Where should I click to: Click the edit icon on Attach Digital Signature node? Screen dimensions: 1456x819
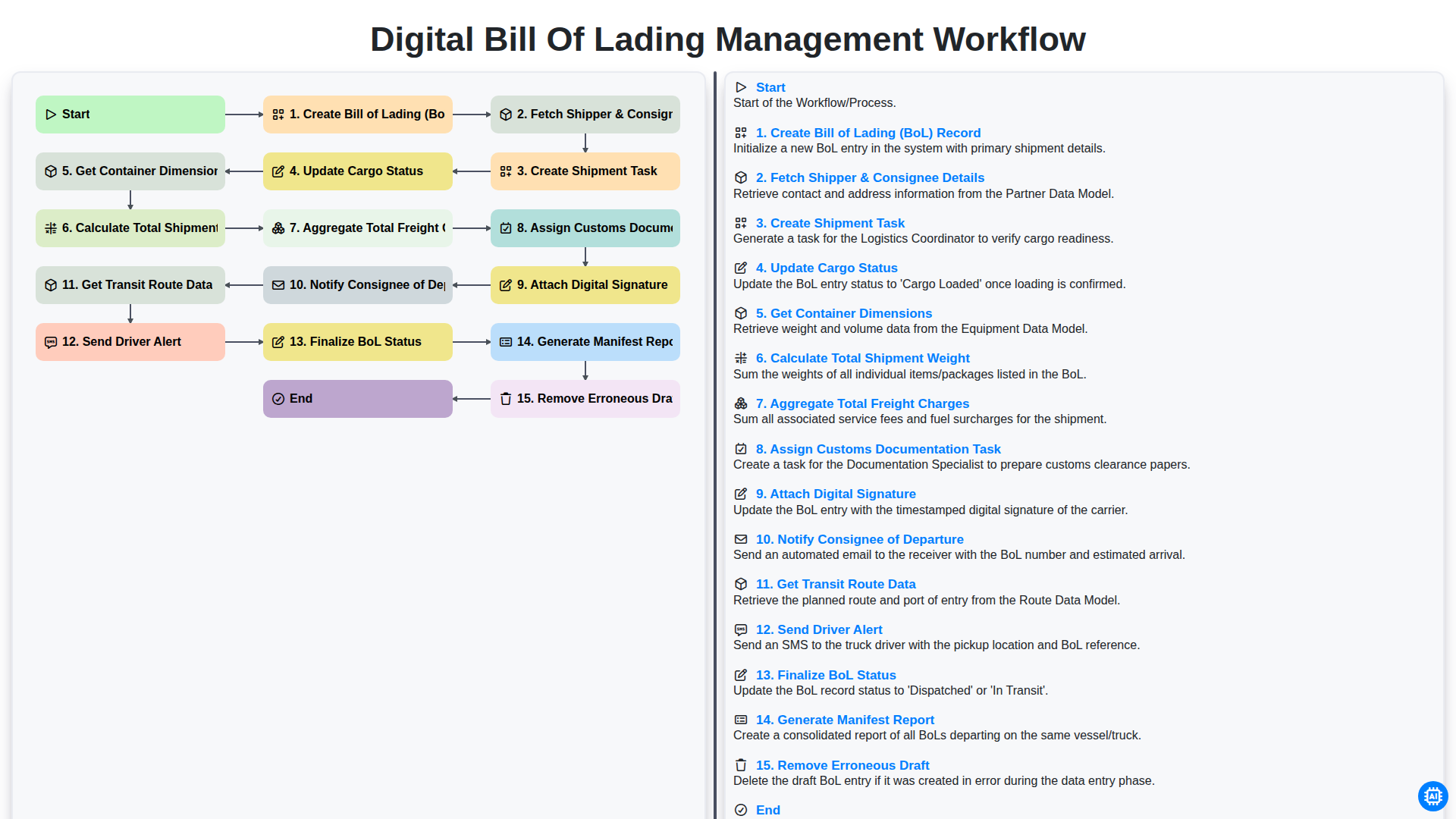[x=506, y=285]
